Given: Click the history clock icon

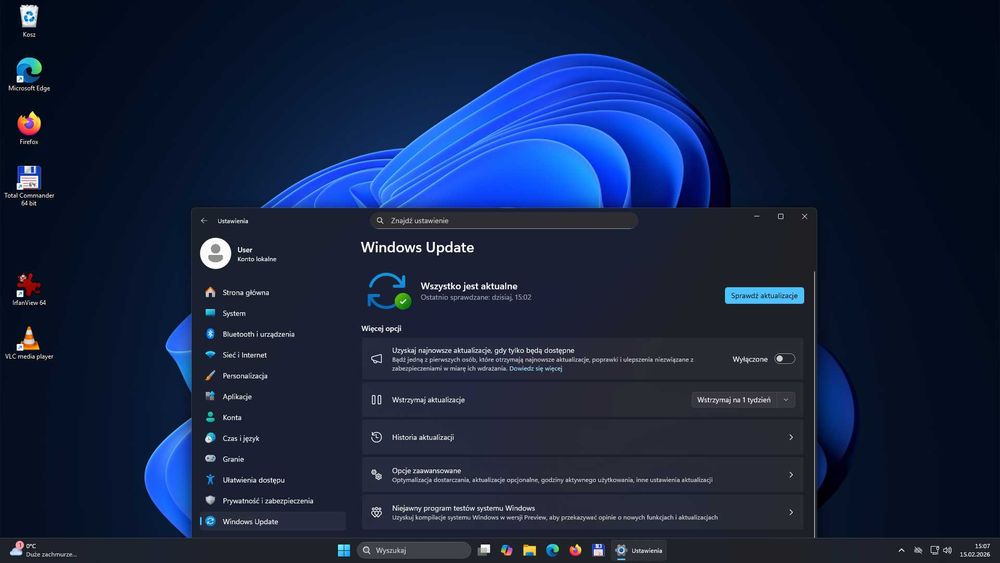Looking at the screenshot, I should pos(376,437).
